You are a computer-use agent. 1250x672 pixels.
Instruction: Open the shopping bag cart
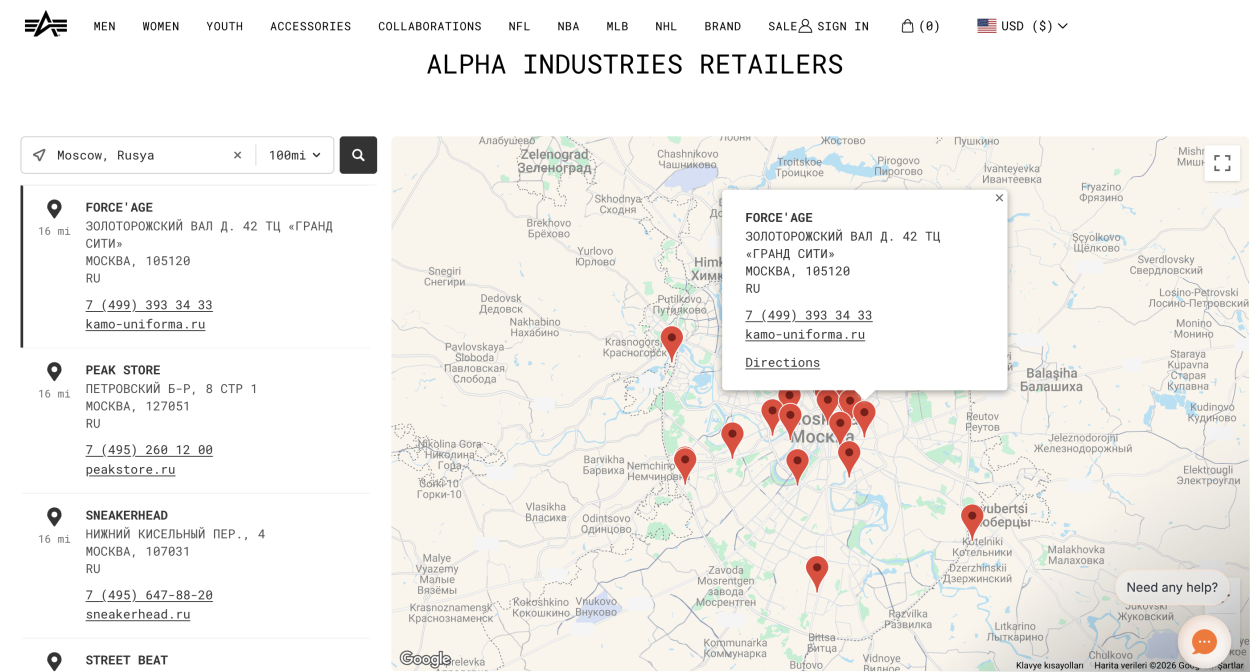(920, 26)
